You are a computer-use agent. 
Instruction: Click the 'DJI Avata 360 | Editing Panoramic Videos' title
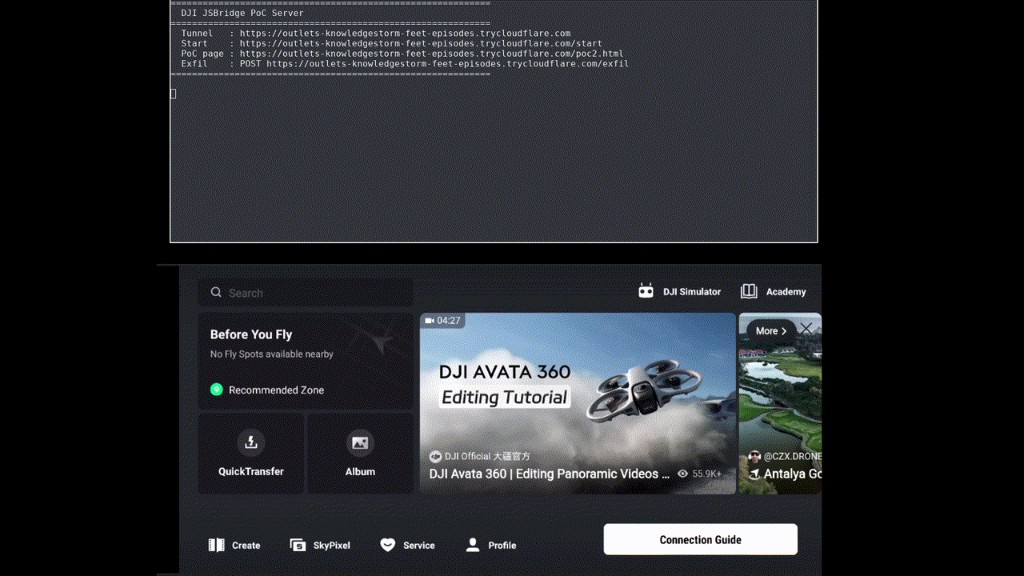pyautogui.click(x=549, y=474)
